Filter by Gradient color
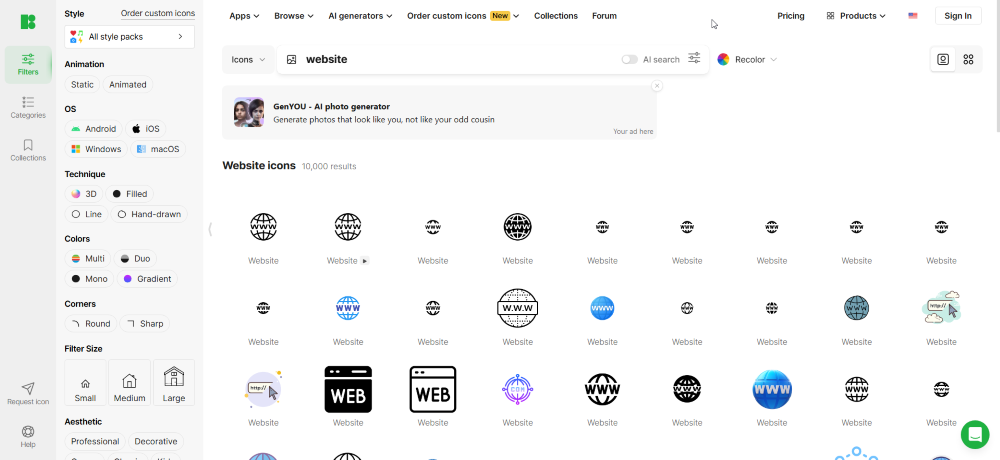The width and height of the screenshot is (1000, 460). pyautogui.click(x=147, y=279)
